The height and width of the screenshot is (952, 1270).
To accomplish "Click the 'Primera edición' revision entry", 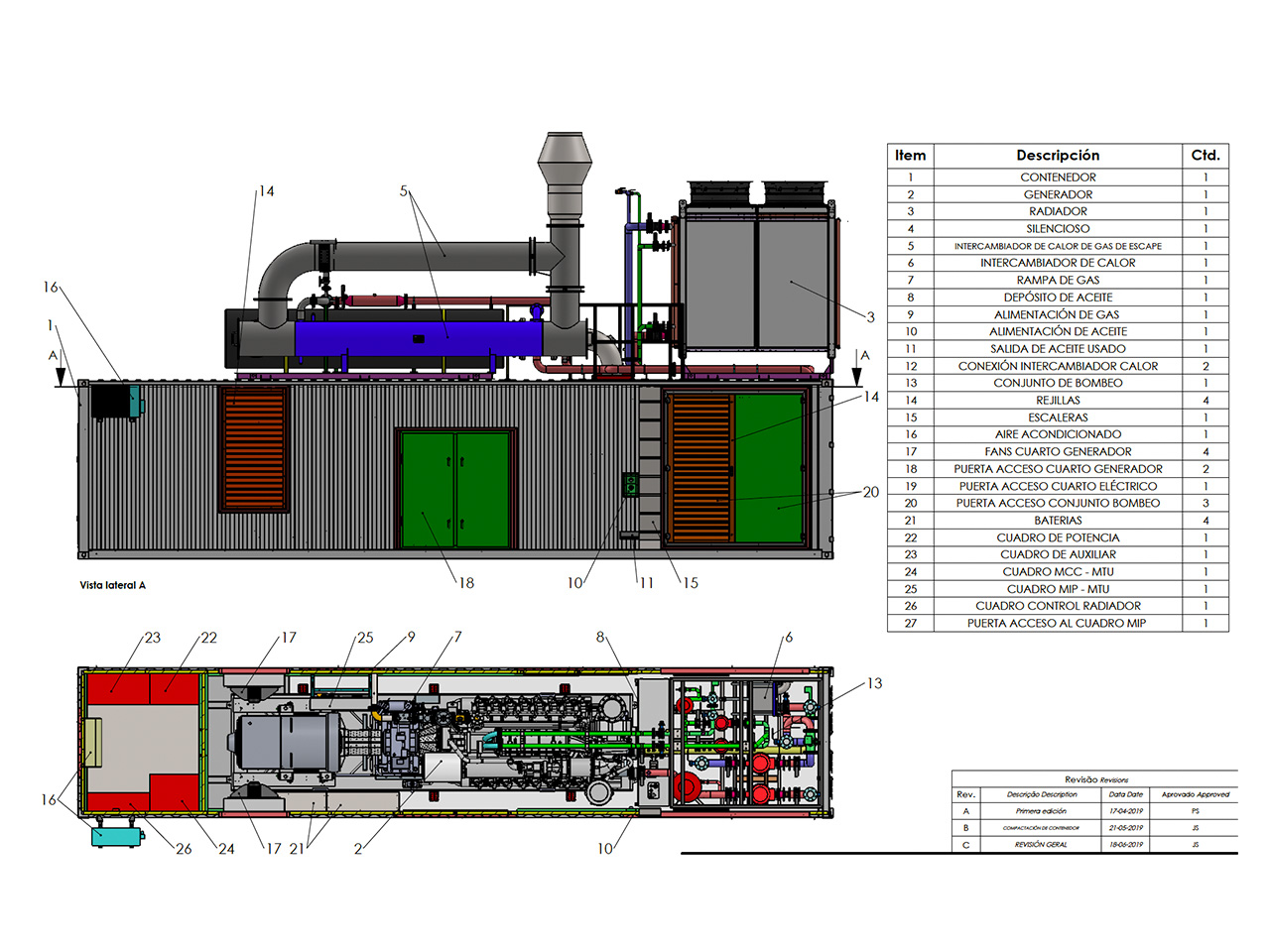I will point(1041,811).
